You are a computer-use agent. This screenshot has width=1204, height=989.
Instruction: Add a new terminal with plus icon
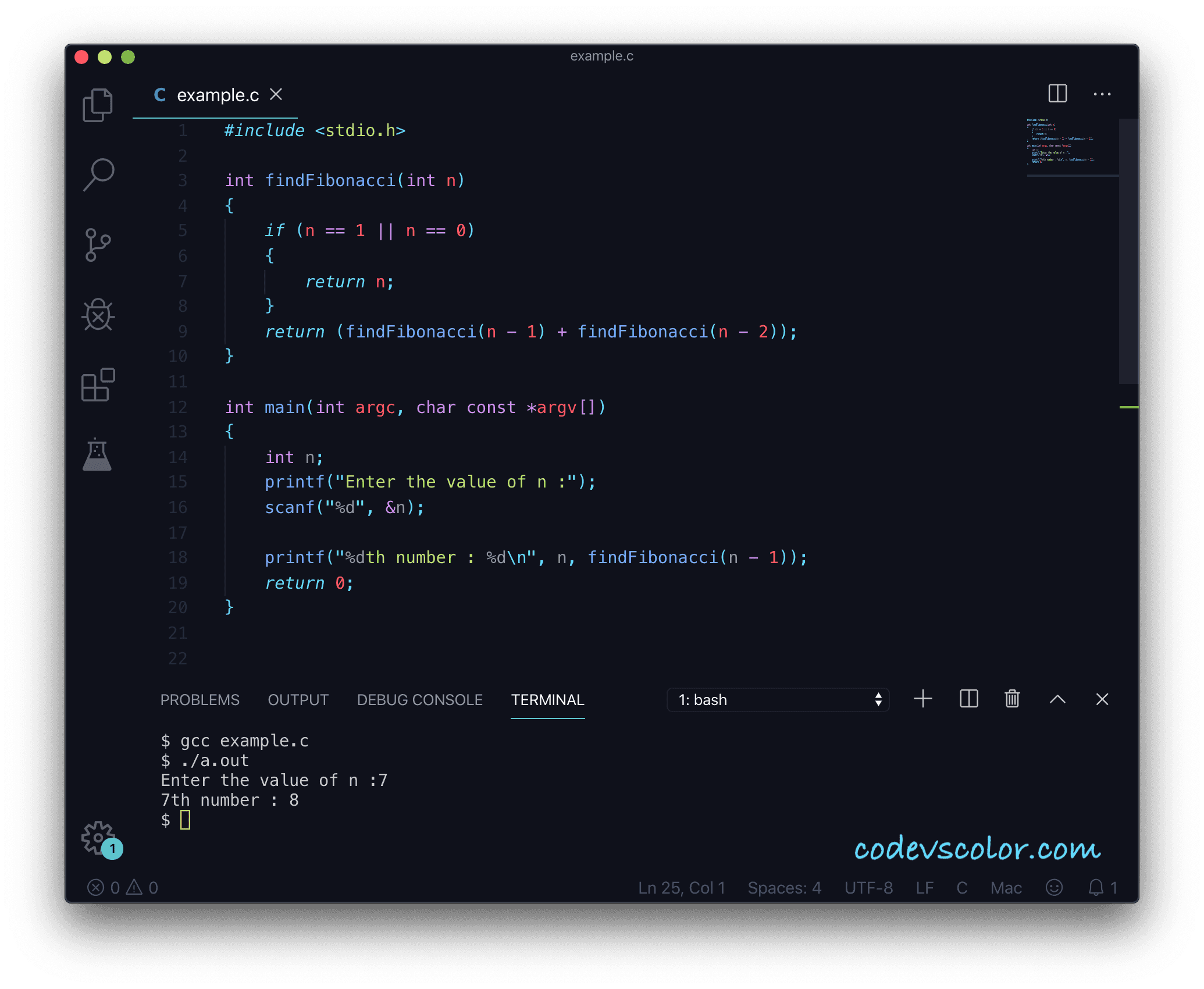click(x=923, y=699)
